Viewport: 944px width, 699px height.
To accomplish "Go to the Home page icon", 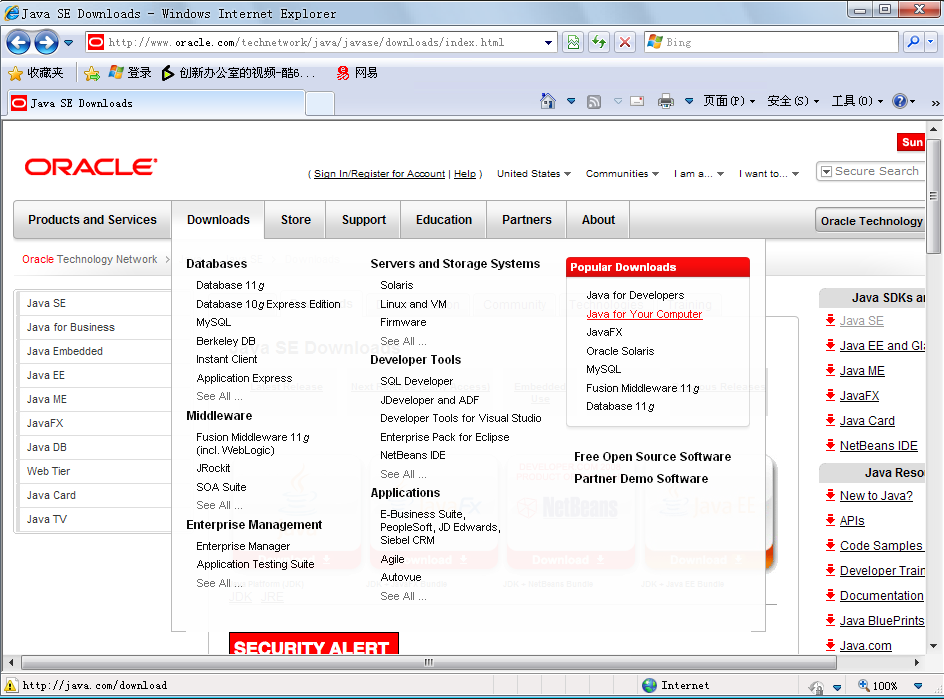I will [547, 101].
